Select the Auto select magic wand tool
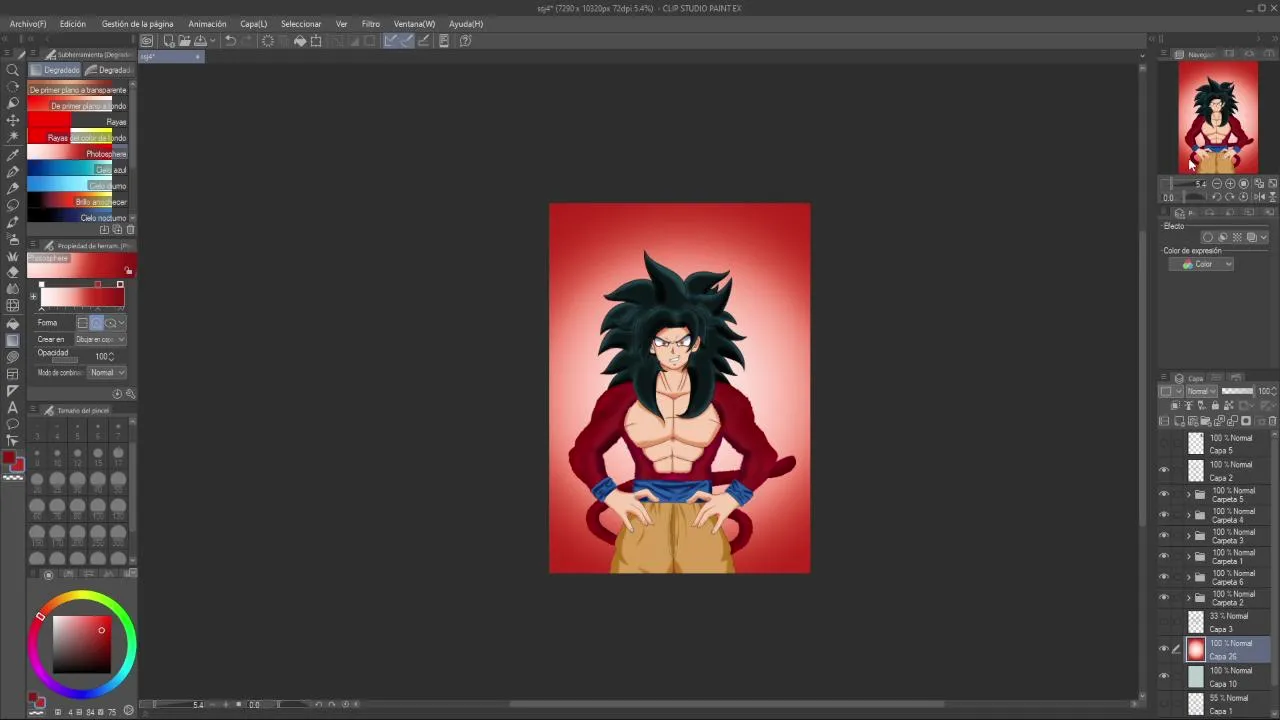 point(13,137)
